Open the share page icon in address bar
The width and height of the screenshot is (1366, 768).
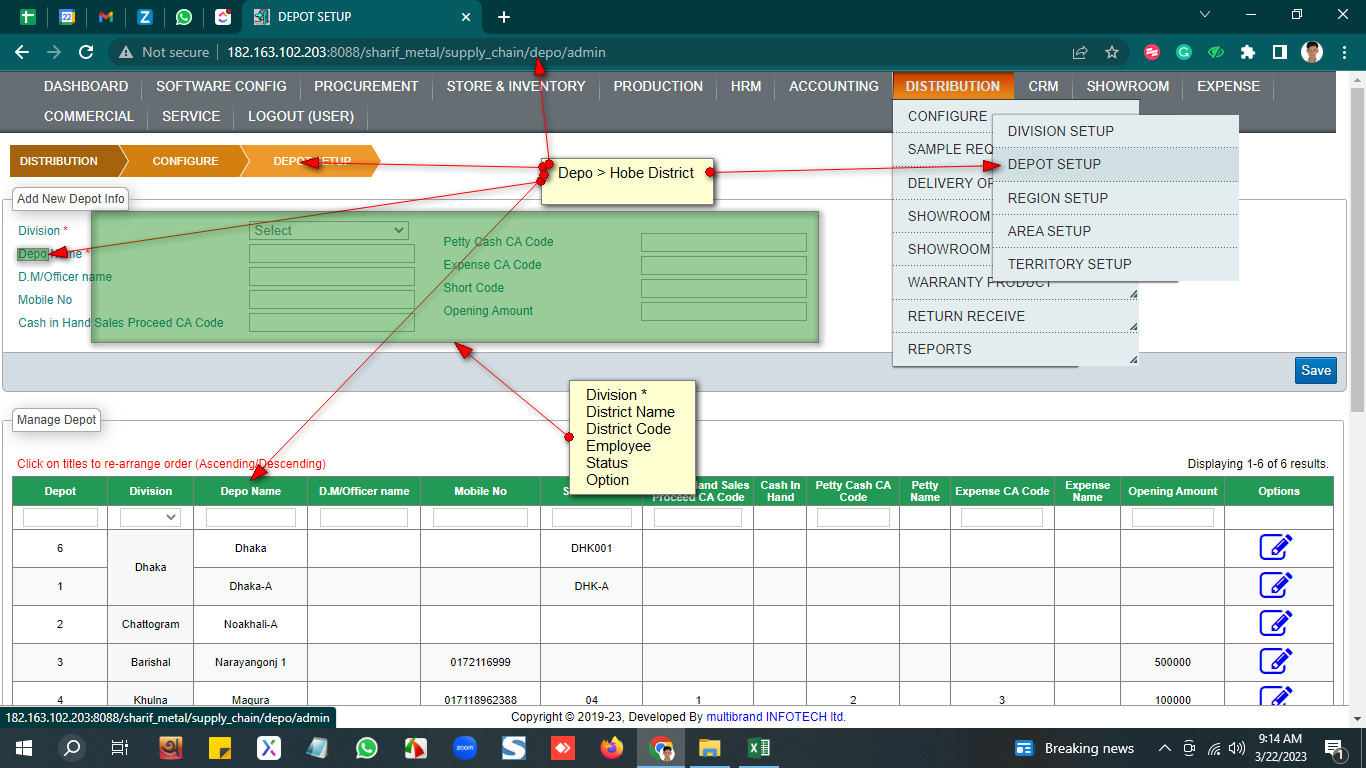tap(1080, 52)
